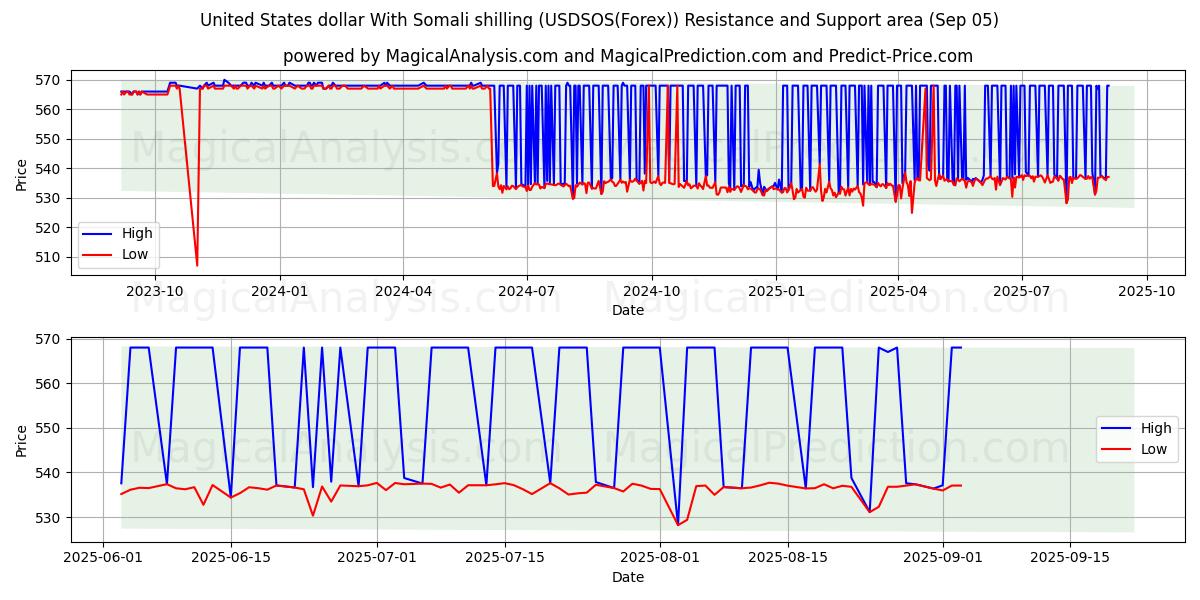Viewport: 1200px width, 600px height.
Task: Click the 570 value on bottom price axis
Action: pyautogui.click(x=50, y=339)
